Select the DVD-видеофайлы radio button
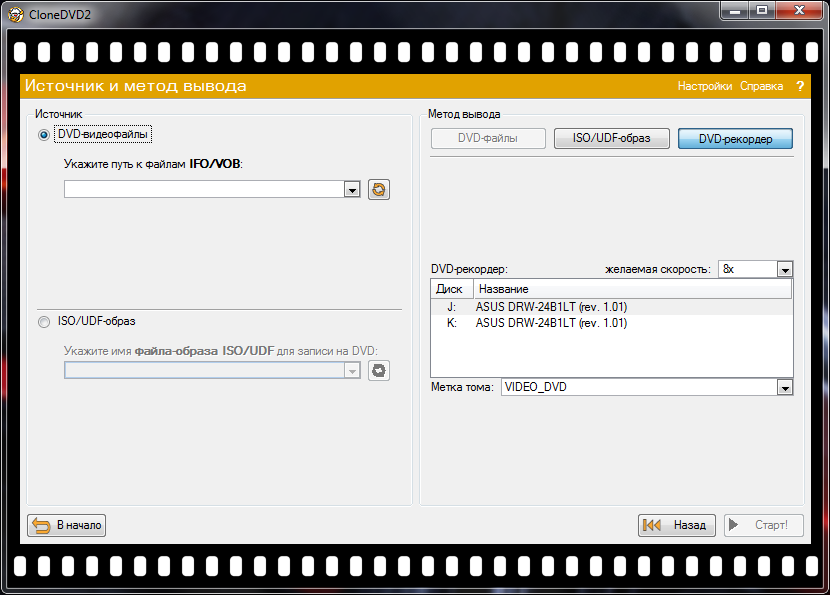Screen dimensions: 830x595 tap(44, 135)
